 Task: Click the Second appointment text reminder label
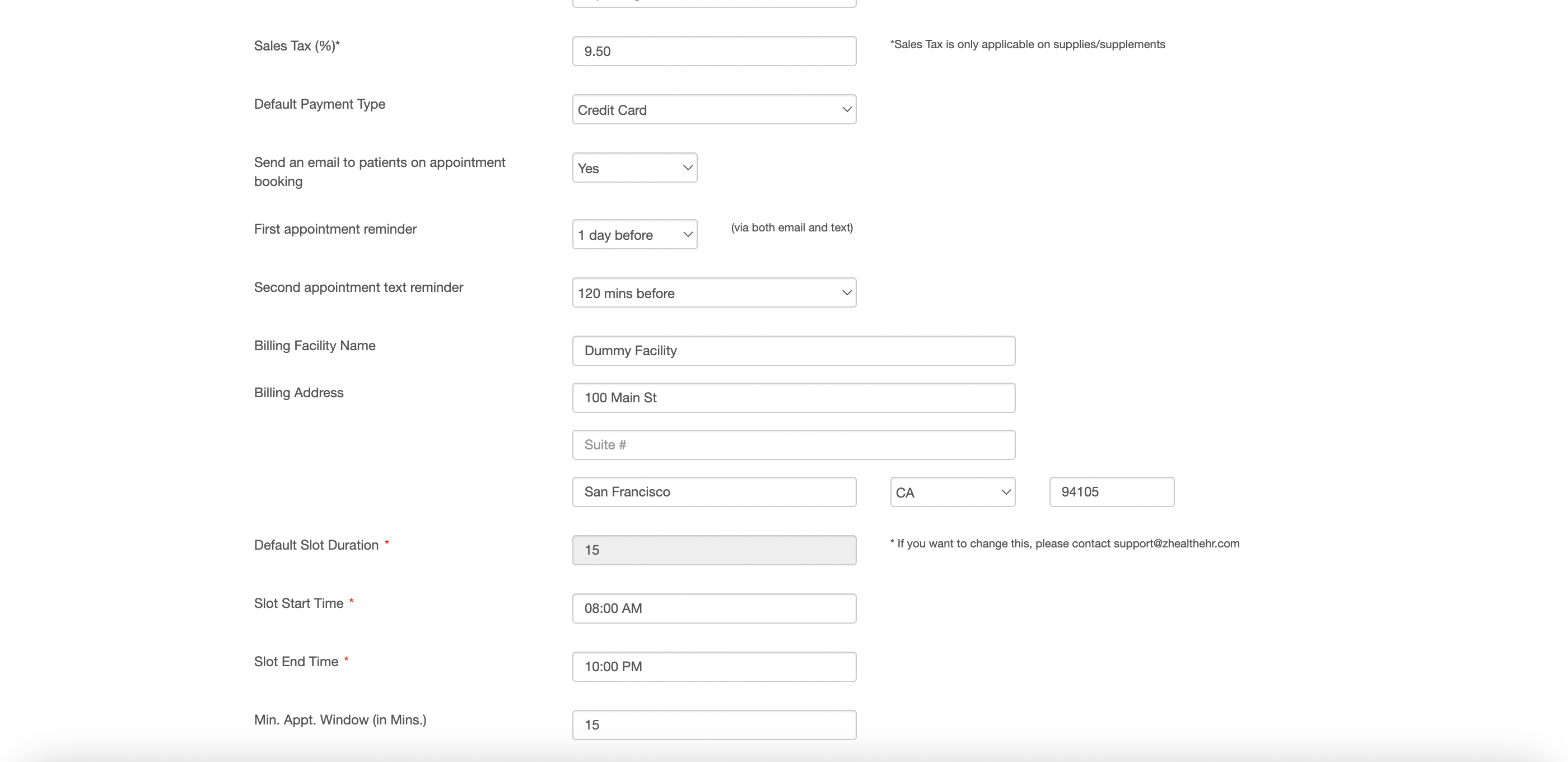click(358, 287)
